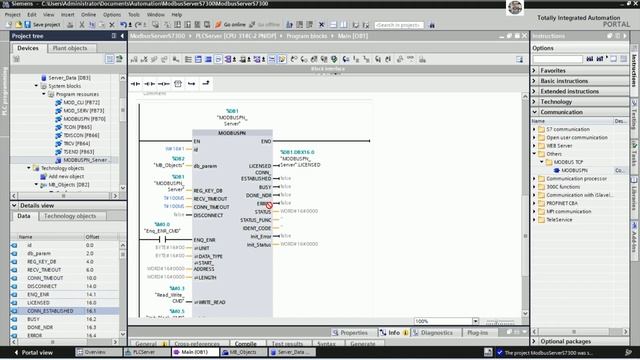Screen dimensions: 640x360
Task: Select CONN_ESTABLISHED row in Details view
Action: tap(65, 311)
